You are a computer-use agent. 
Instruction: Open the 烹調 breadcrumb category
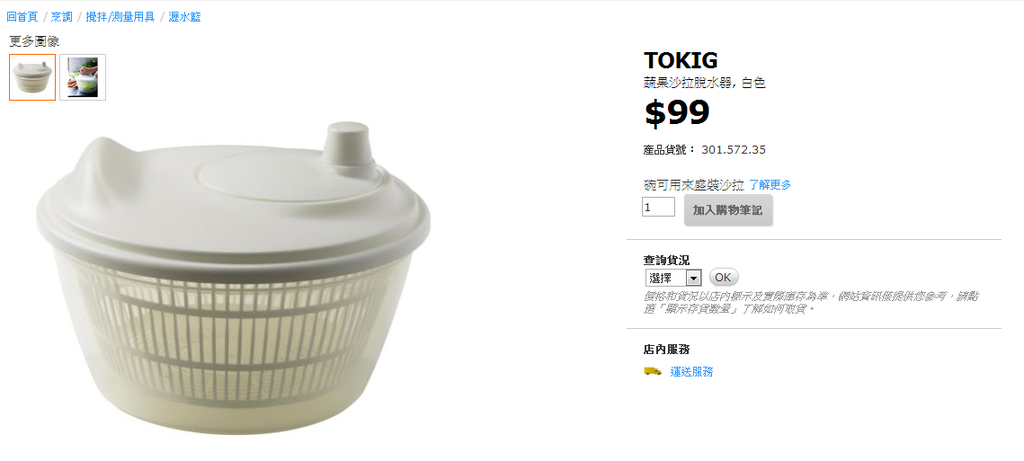point(62,17)
